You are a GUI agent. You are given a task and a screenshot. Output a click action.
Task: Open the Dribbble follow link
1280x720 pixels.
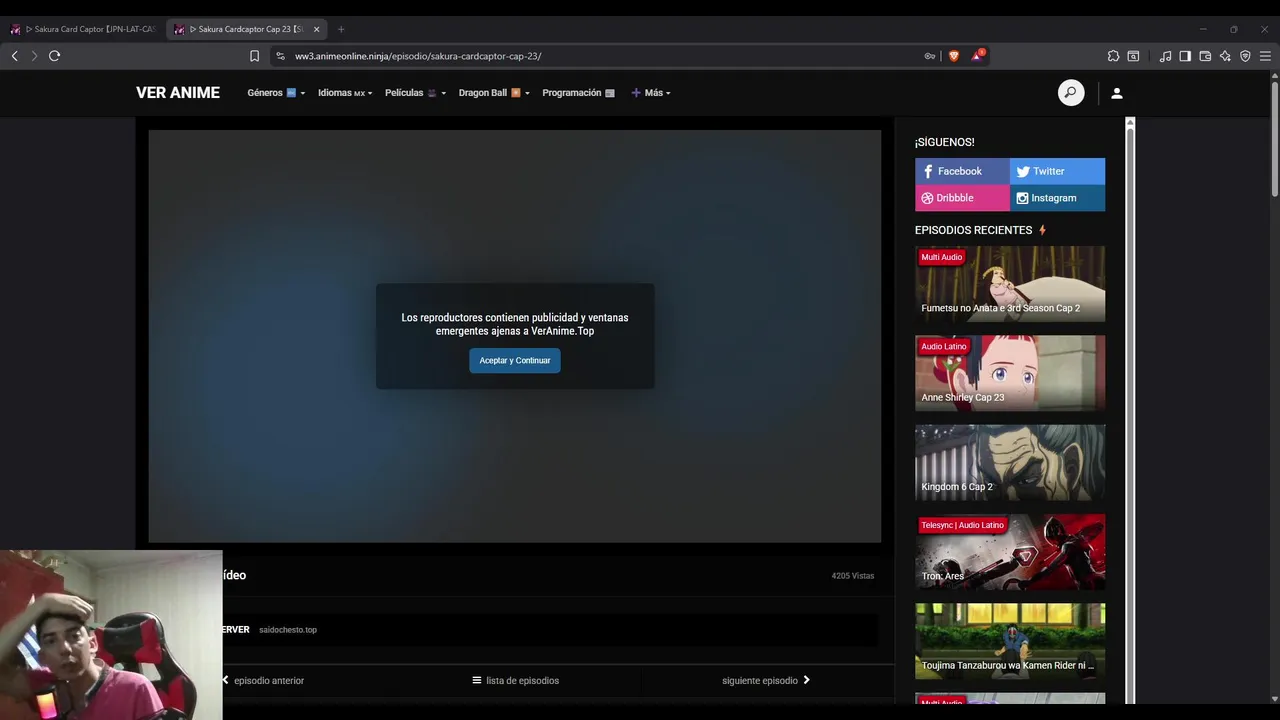[x=962, y=198]
